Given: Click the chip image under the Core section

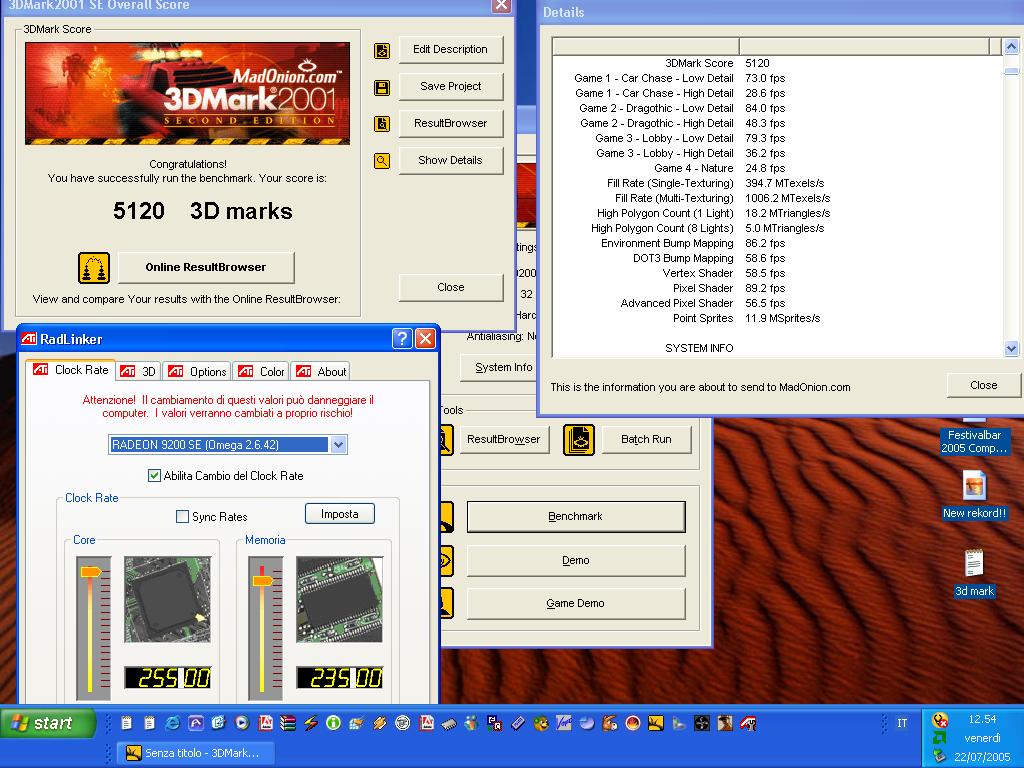Looking at the screenshot, I should (167, 599).
